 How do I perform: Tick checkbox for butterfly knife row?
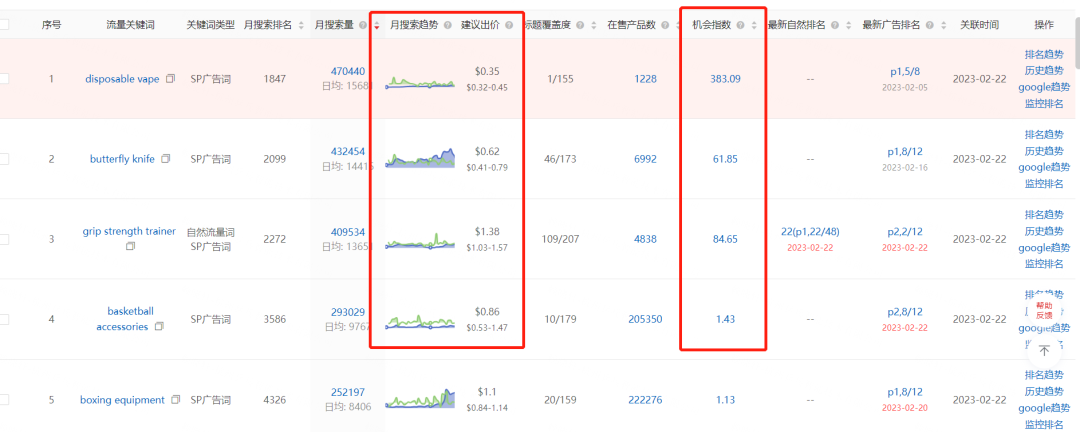4,158
